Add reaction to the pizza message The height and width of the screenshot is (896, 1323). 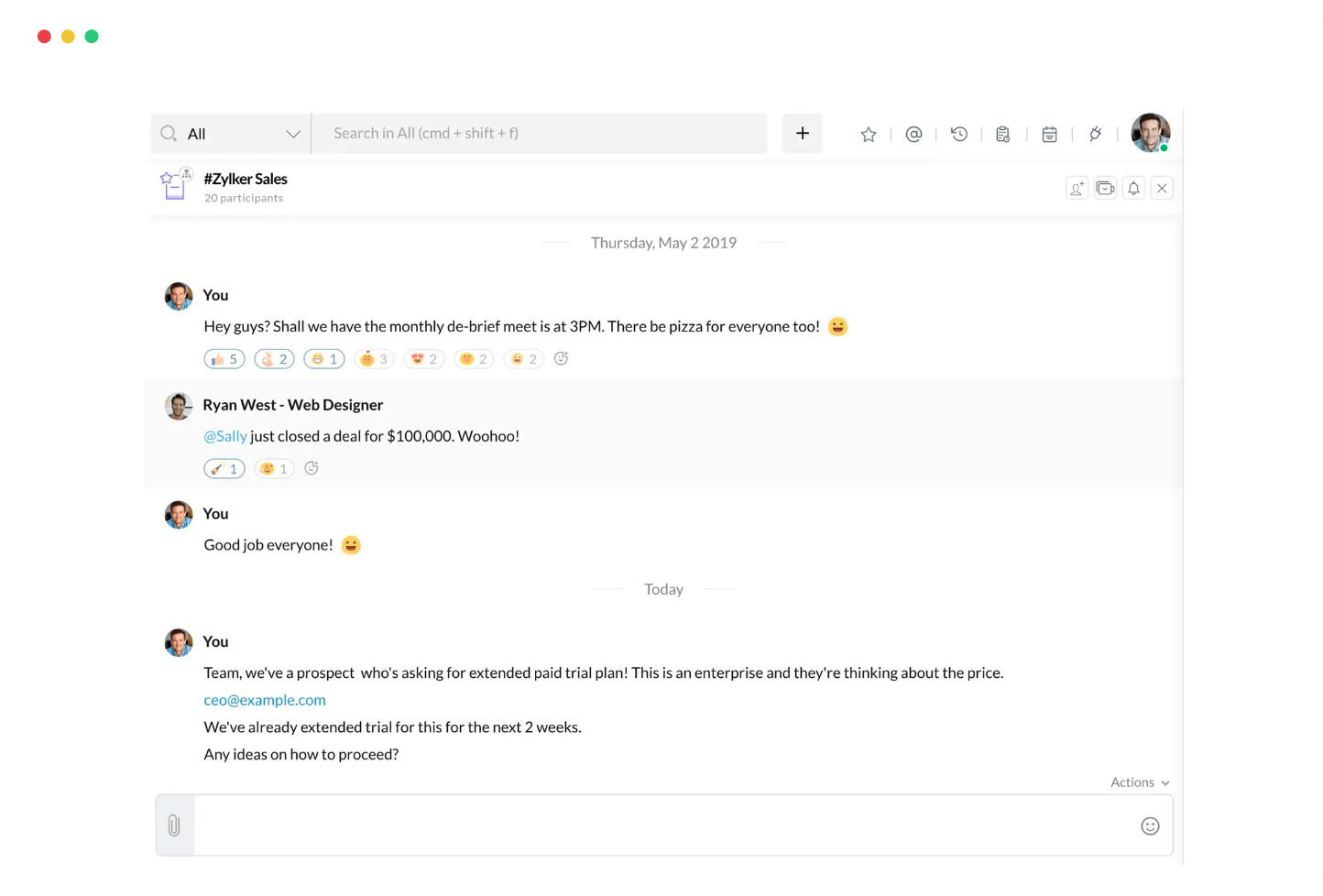pyautogui.click(x=562, y=359)
